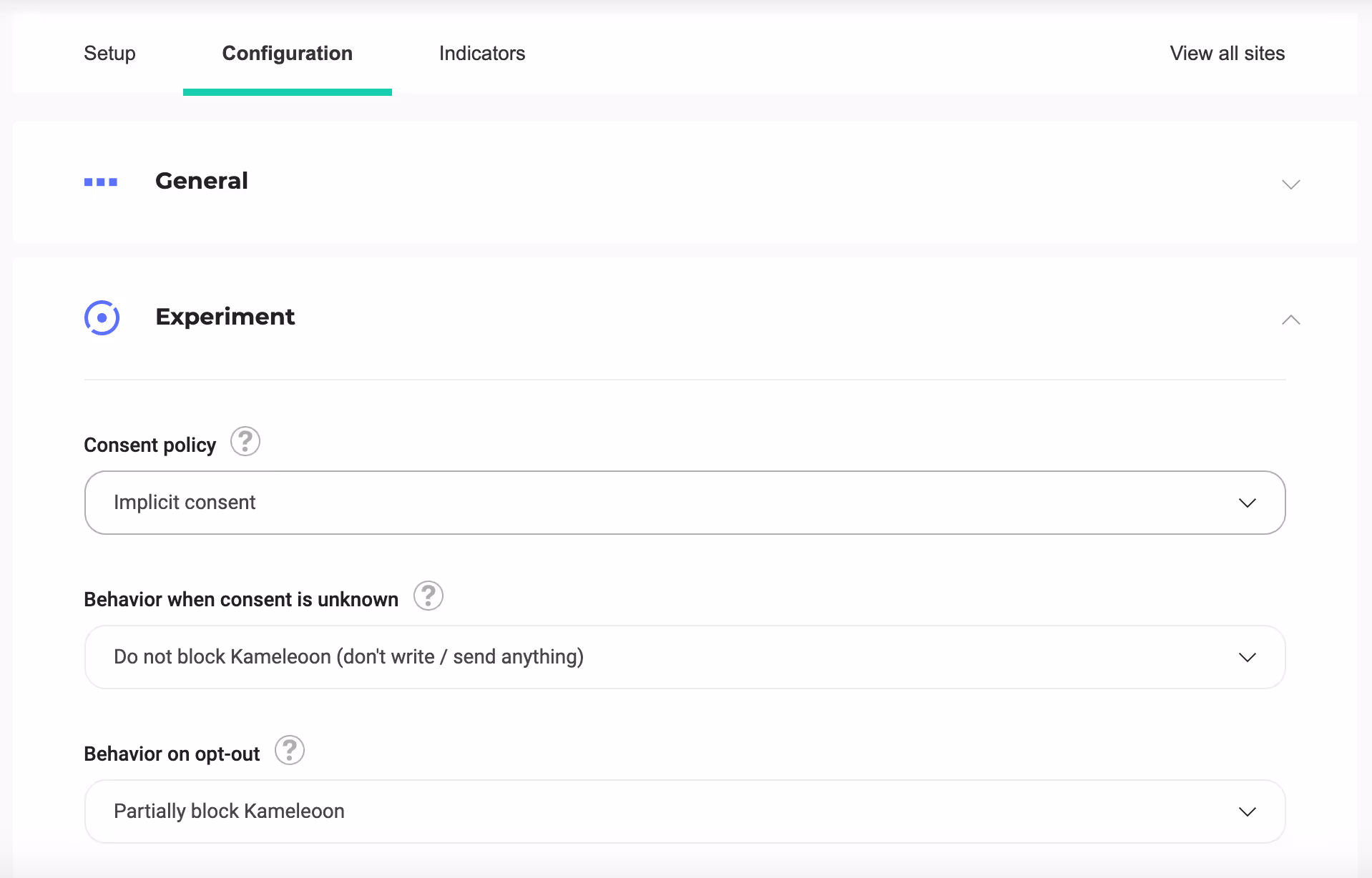Click the blue grid icon beside General
Screen dimensions: 1372x878
pos(101,182)
